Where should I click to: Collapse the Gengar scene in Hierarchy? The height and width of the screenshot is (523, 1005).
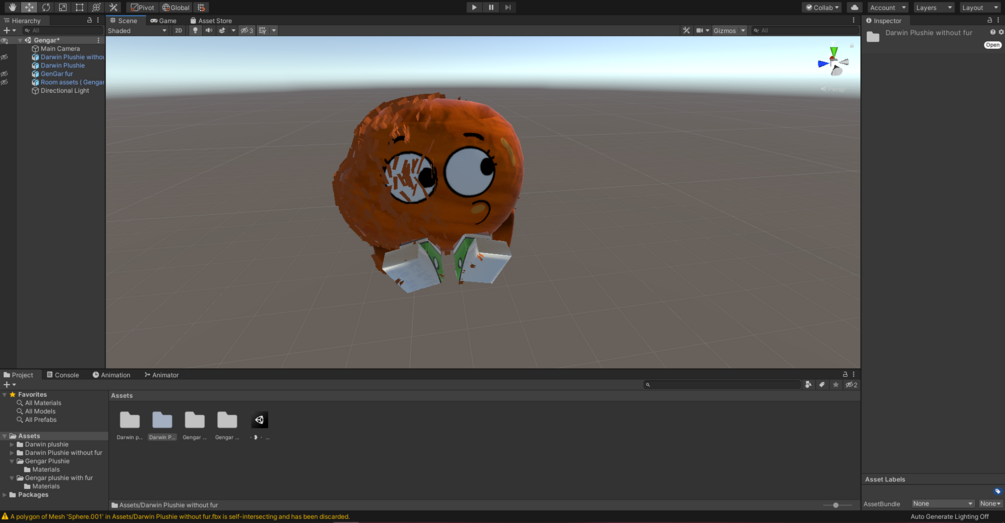(20, 40)
